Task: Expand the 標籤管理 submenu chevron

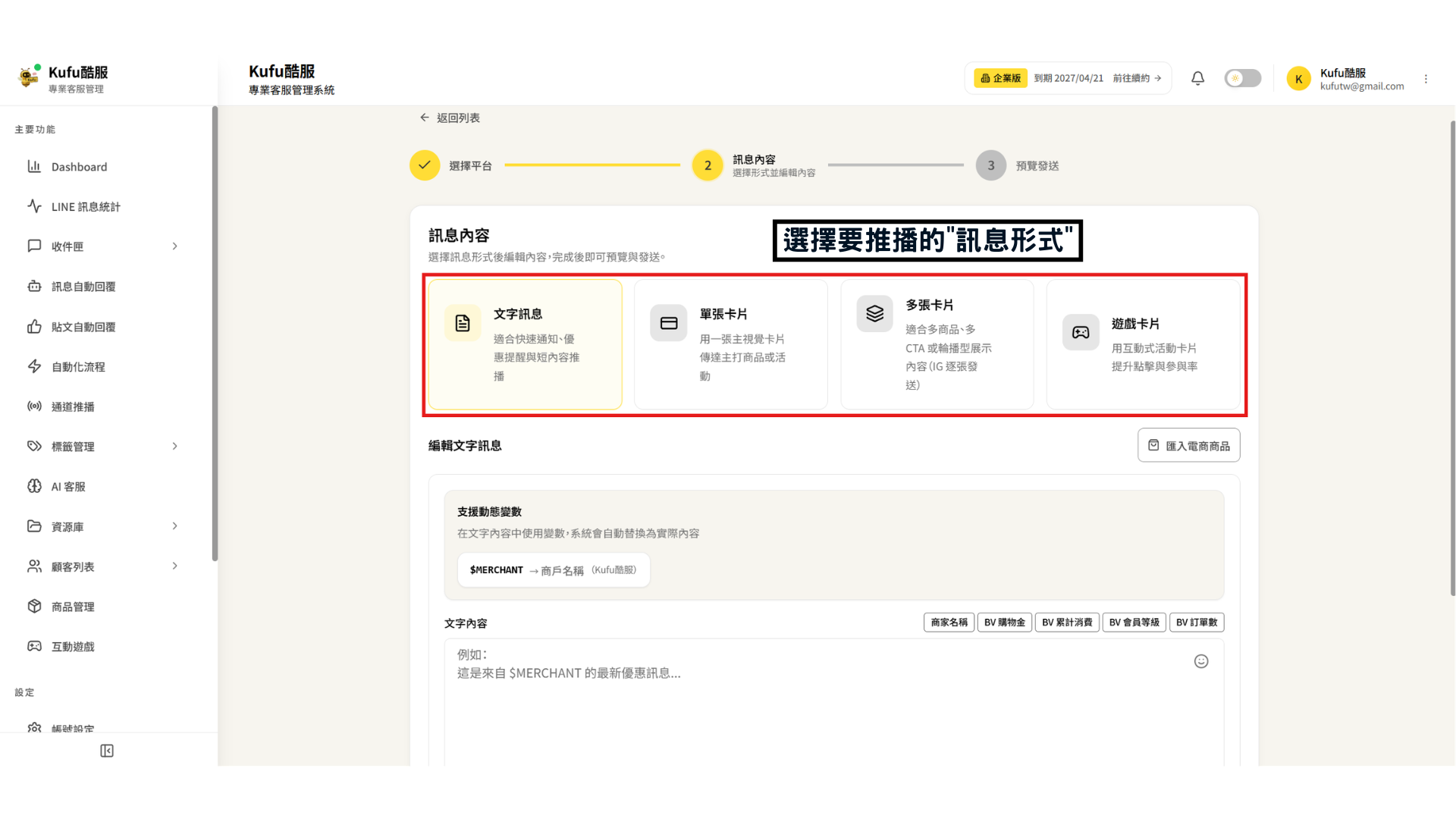Action: 175,446
